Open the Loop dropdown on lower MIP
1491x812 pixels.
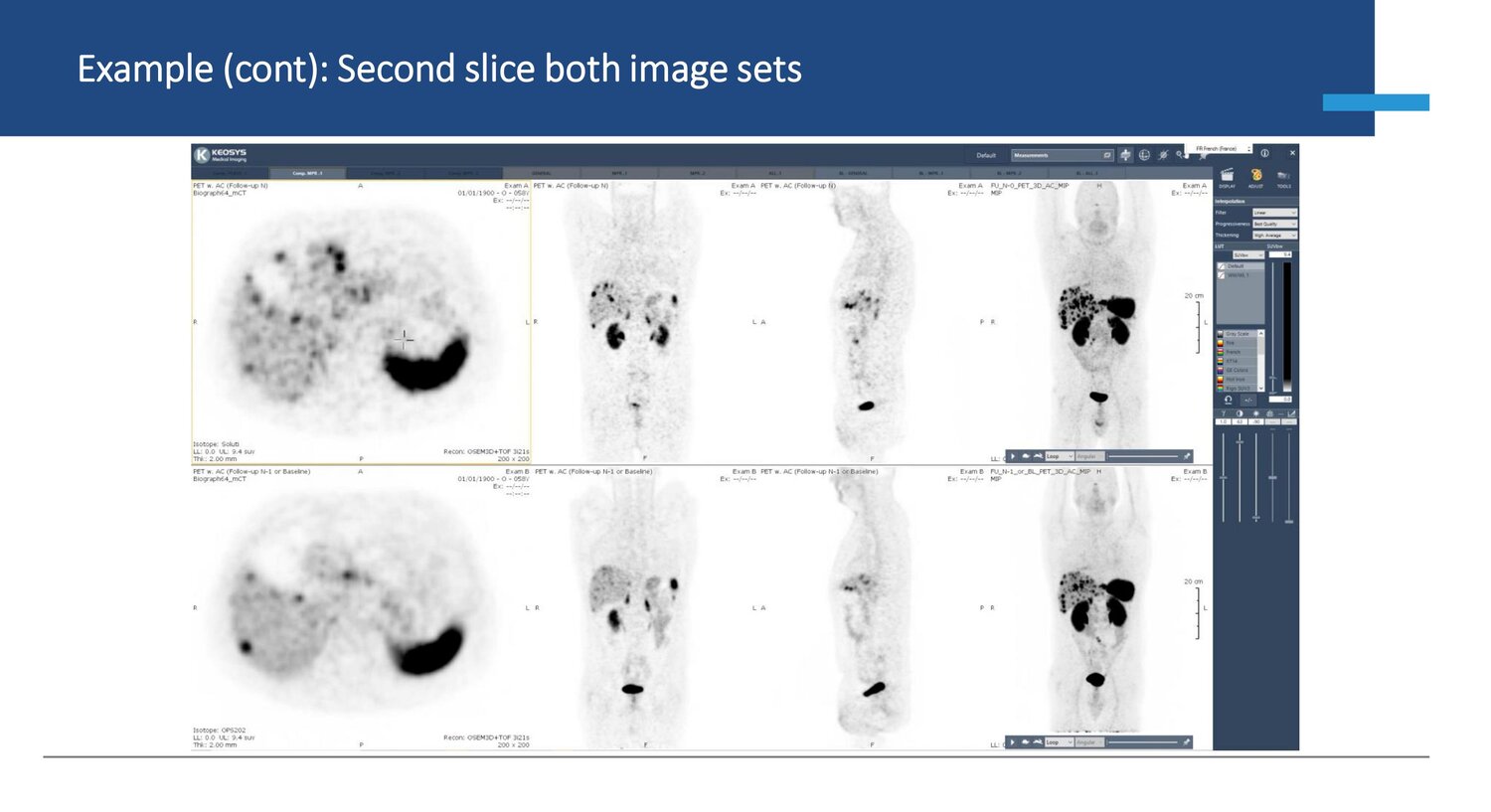(x=1060, y=742)
